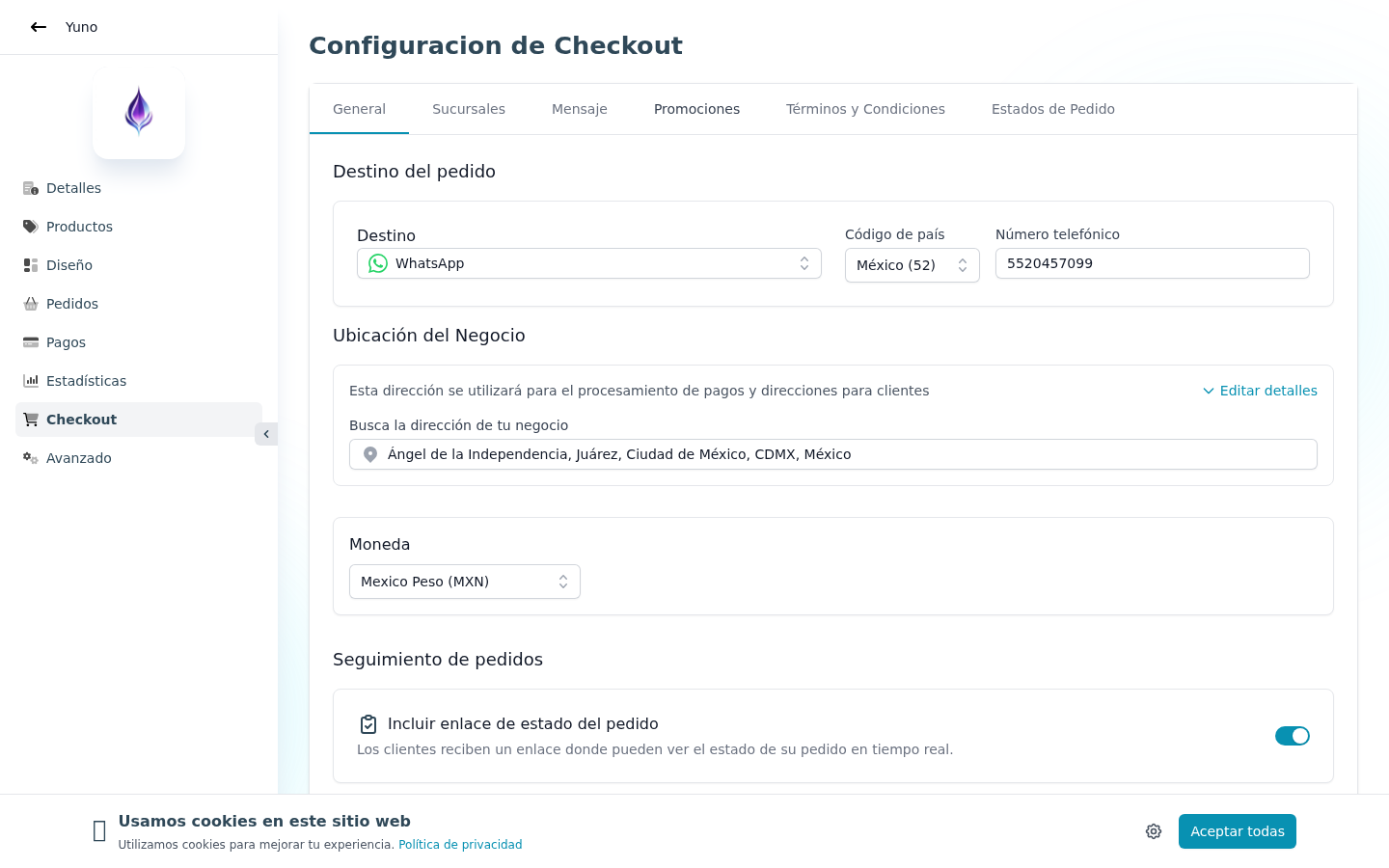Click the Número telefónico input field
This screenshot has height=868, width=1389.
coord(1152,262)
